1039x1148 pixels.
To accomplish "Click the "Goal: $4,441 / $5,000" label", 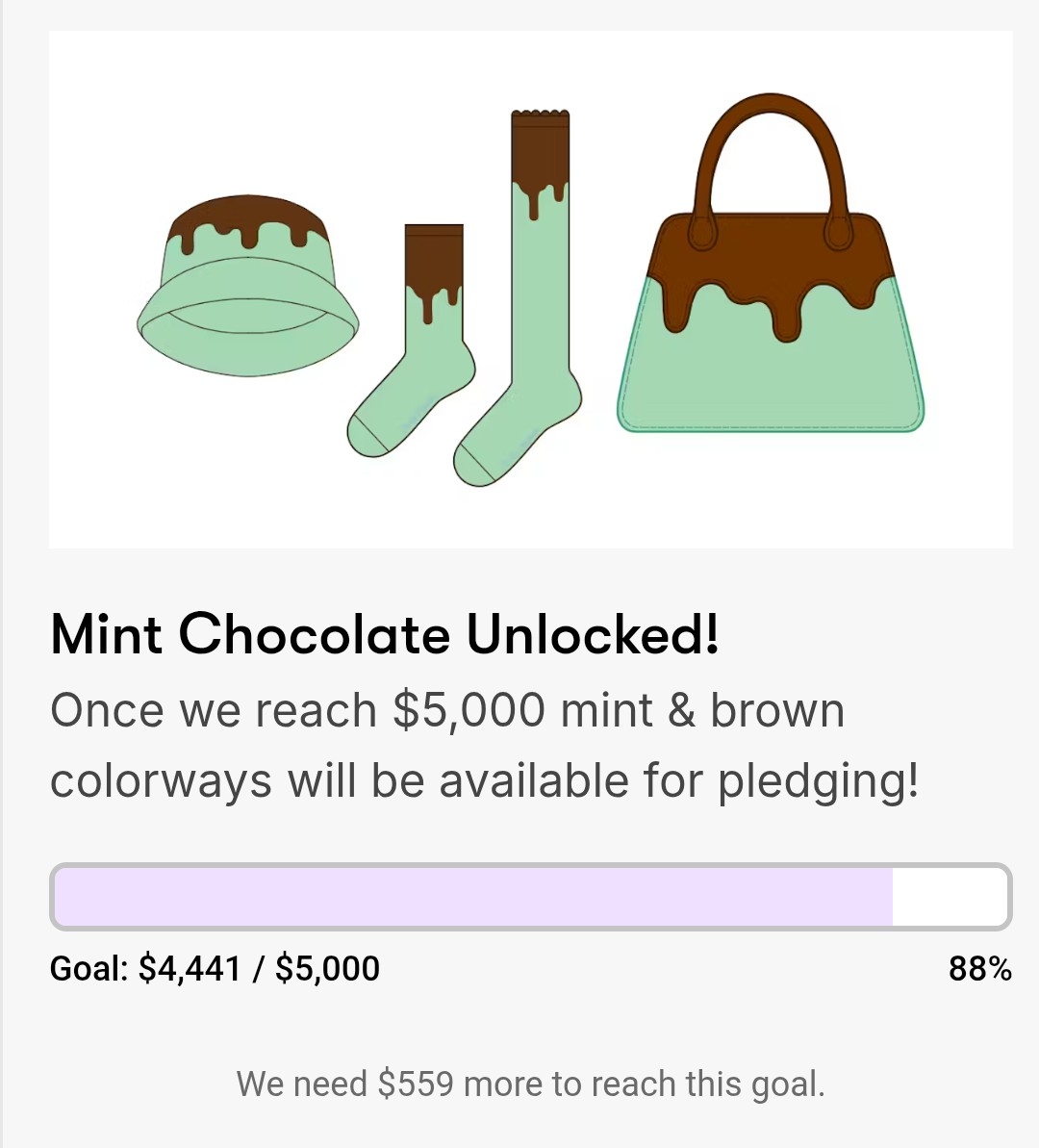I will [x=215, y=968].
